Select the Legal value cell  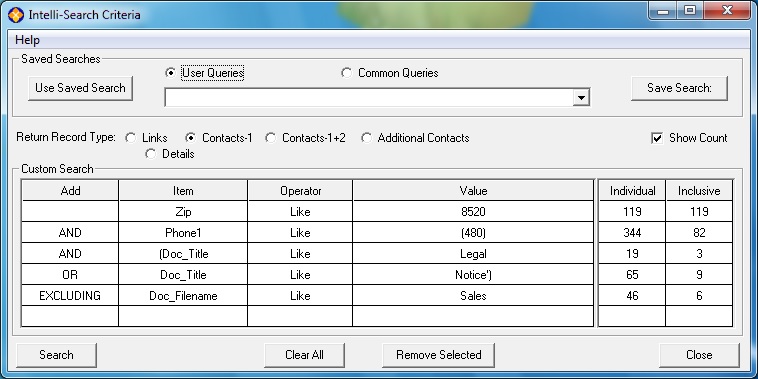[x=473, y=253]
